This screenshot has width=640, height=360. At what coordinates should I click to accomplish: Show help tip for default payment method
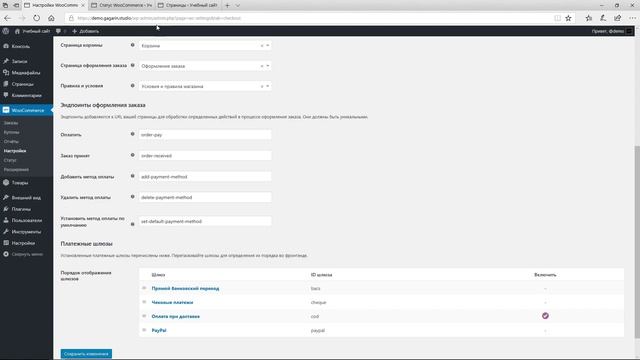pyautogui.click(x=132, y=224)
